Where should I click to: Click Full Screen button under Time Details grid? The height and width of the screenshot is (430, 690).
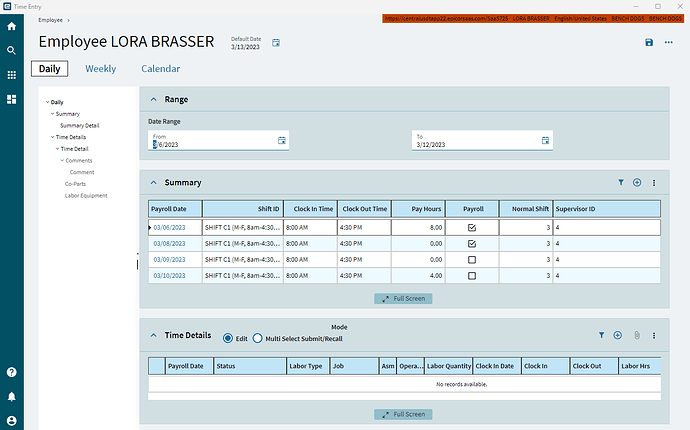pyautogui.click(x=403, y=414)
